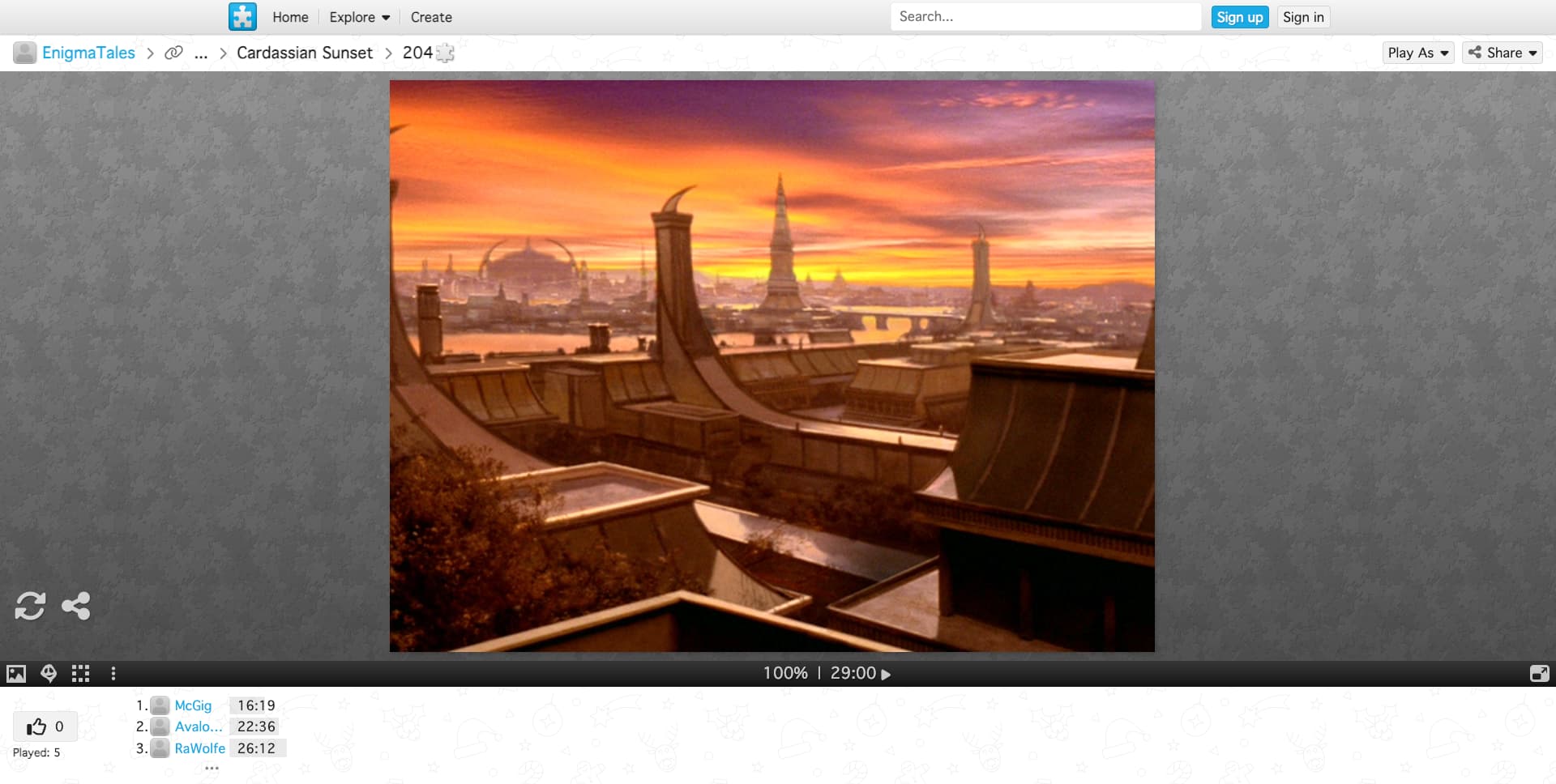This screenshot has width=1556, height=784.
Task: Click the Avalo... avatar icon
Action: click(x=160, y=726)
